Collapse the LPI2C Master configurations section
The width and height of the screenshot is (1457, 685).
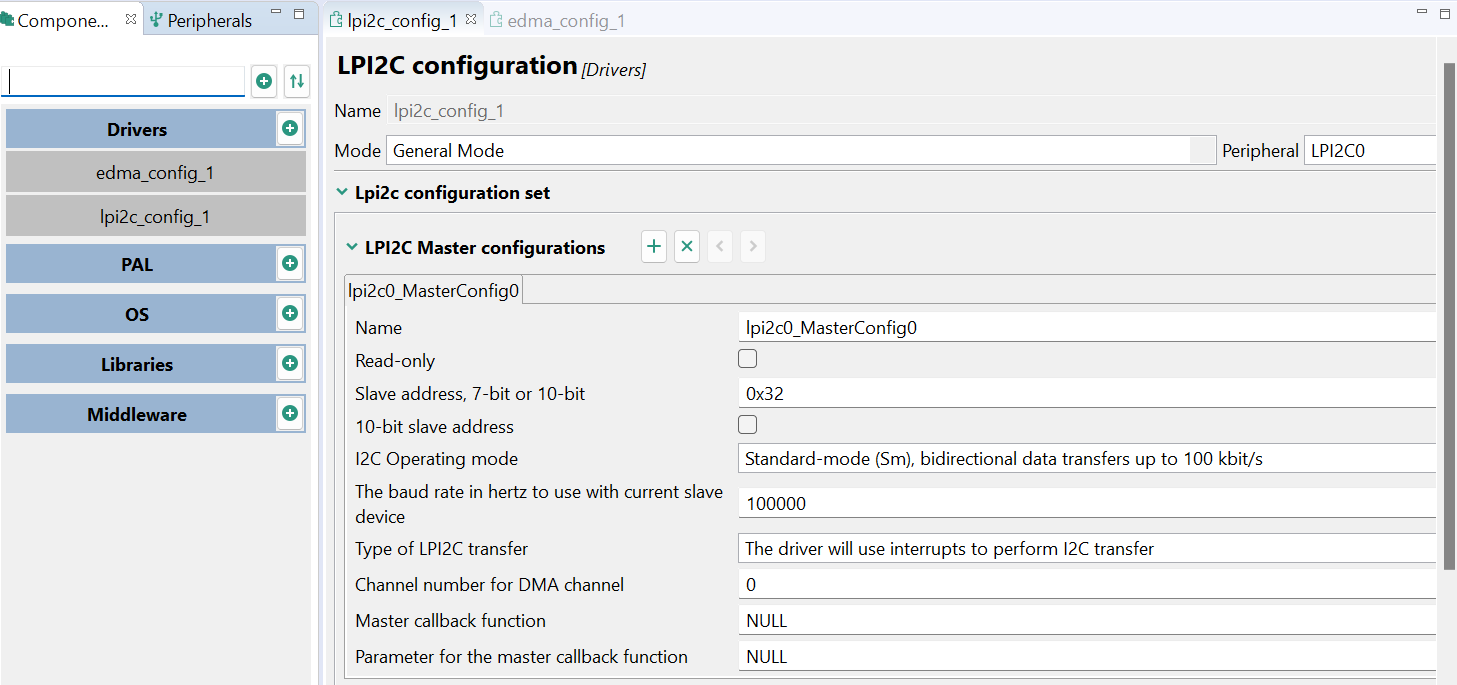pos(352,247)
